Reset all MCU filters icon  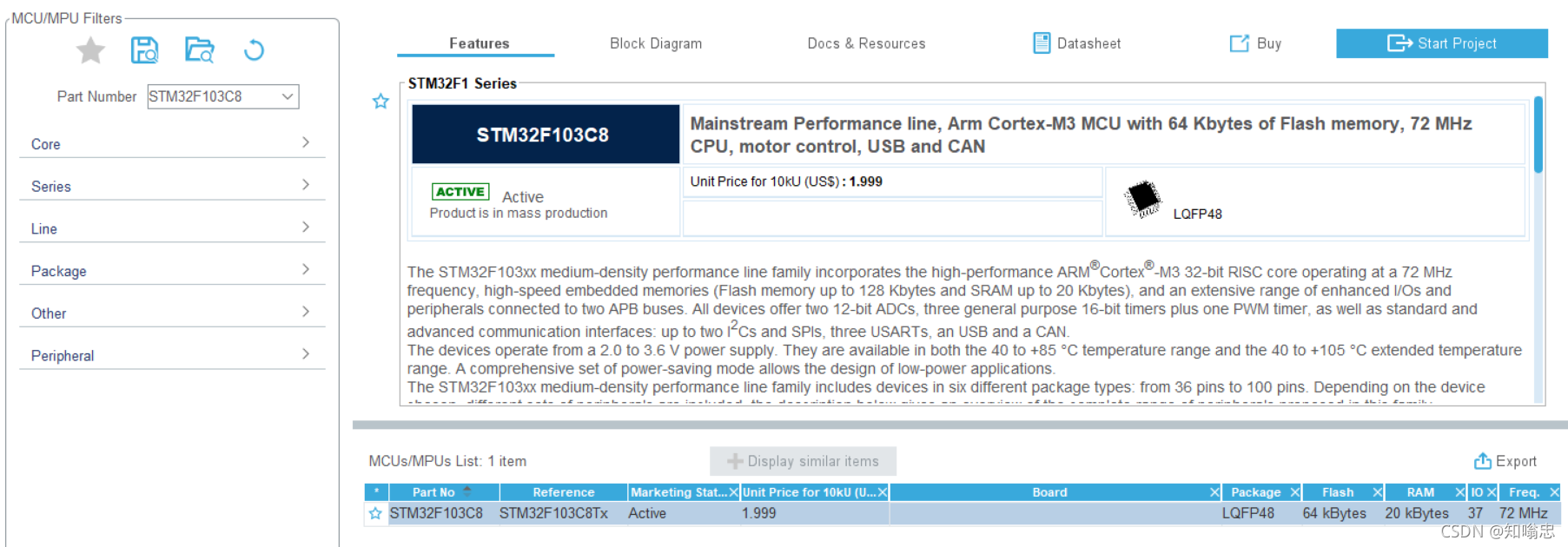point(254,50)
